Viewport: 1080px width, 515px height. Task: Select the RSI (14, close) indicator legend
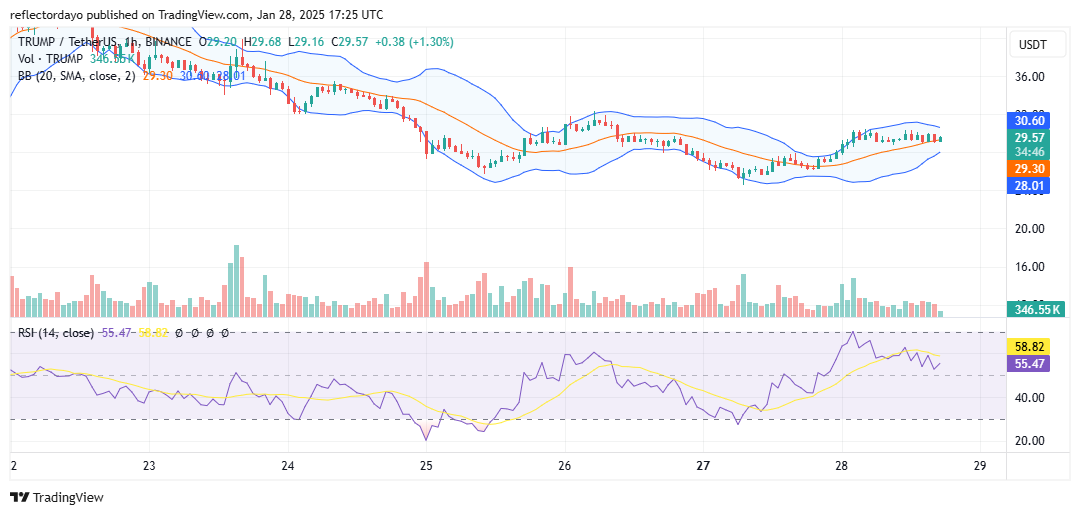(56, 333)
